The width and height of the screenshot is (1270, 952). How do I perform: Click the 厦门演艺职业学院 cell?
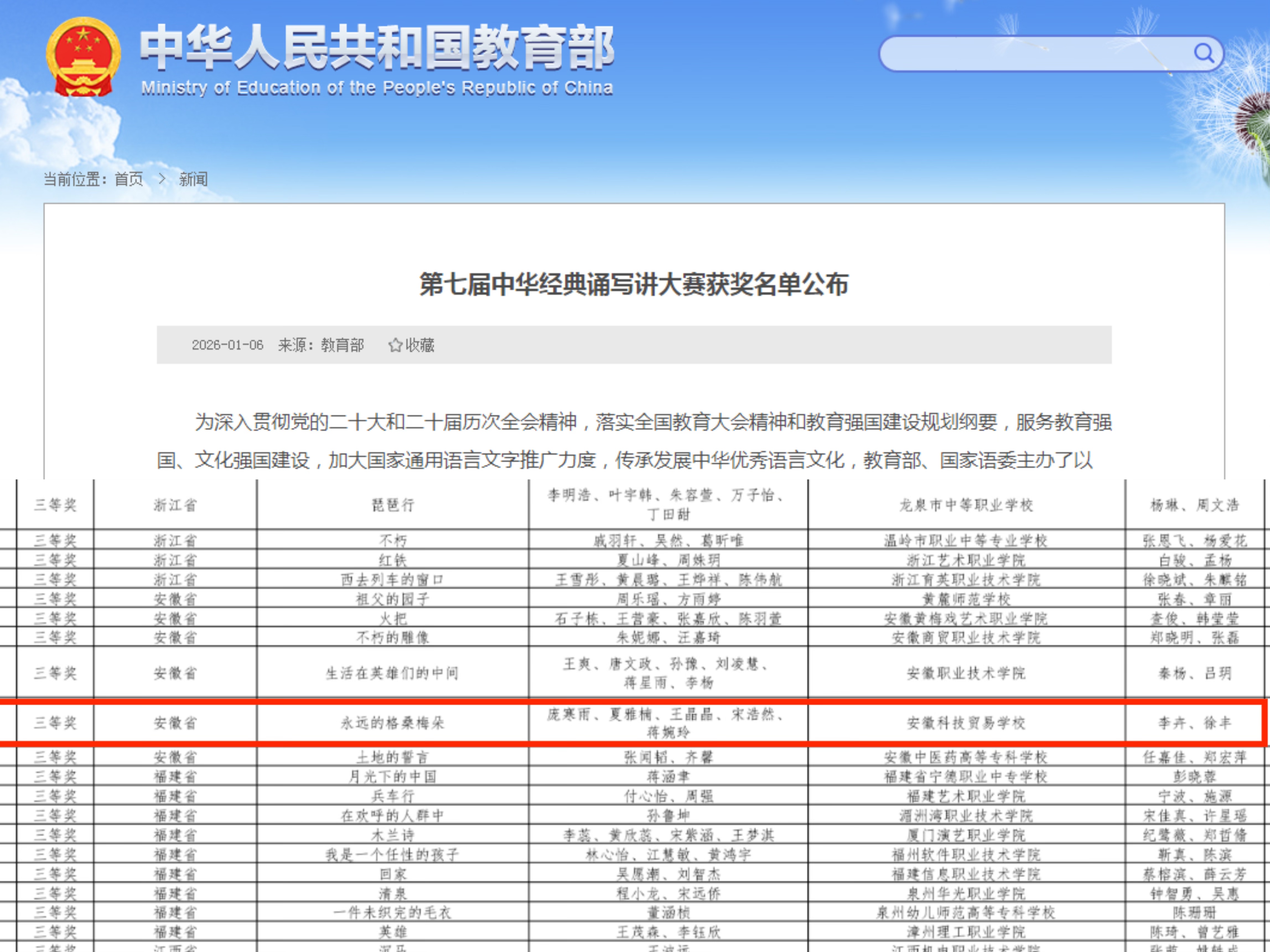(x=966, y=835)
